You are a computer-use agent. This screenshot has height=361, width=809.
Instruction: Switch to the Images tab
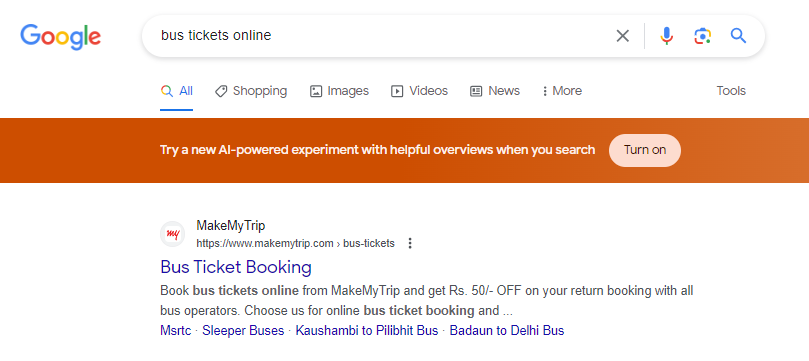coord(339,91)
